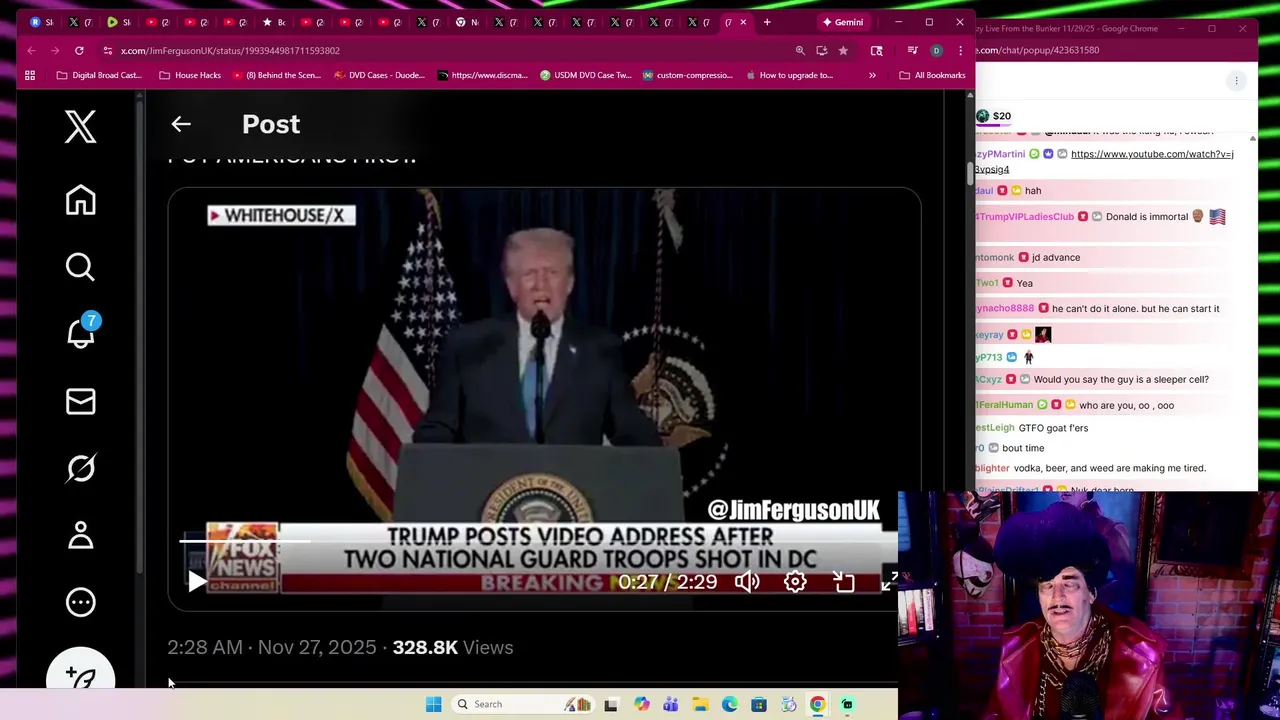Click Chrome forward navigation arrow
The height and width of the screenshot is (720, 1280).
(55, 50)
